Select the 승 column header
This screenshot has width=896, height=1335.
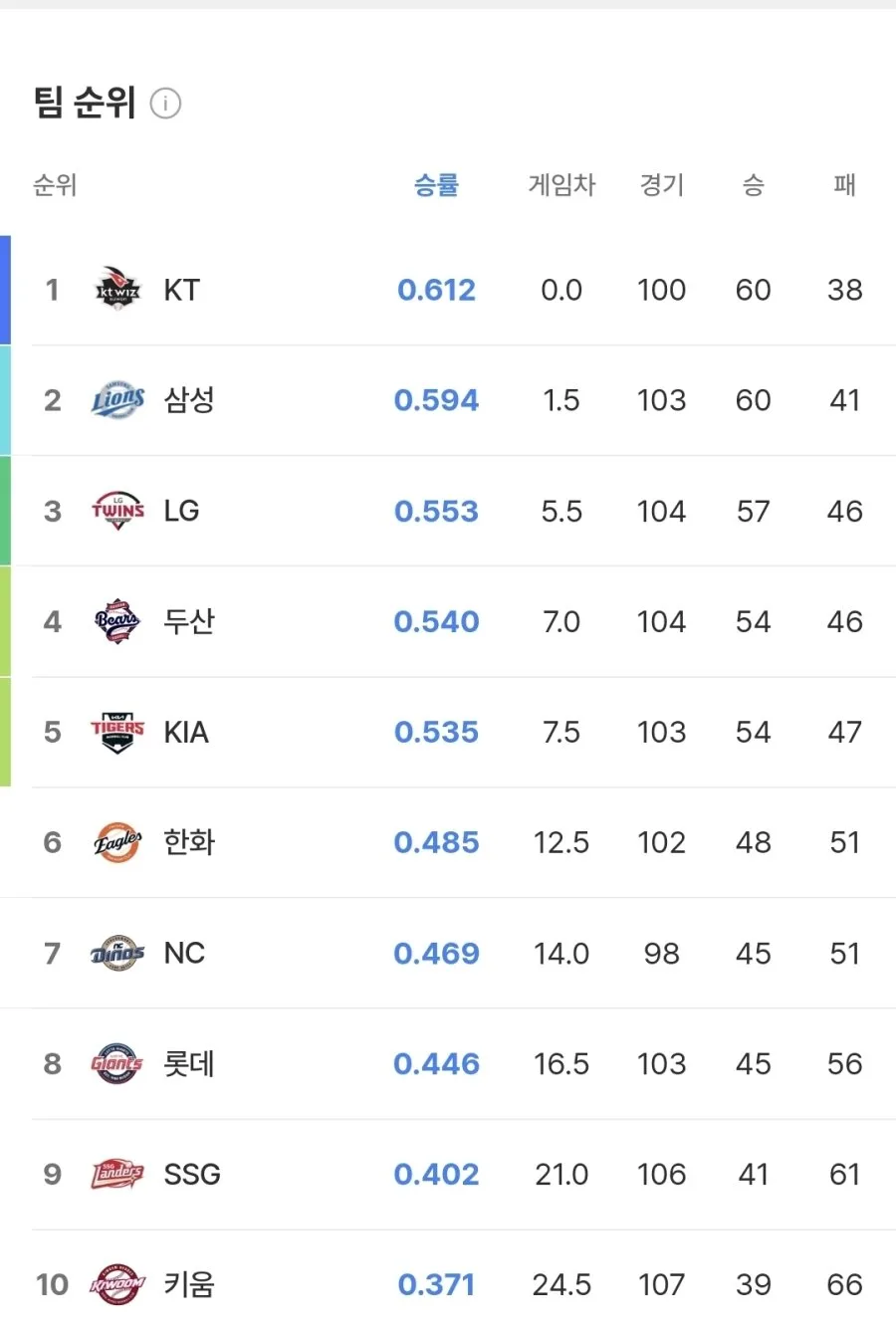[x=753, y=184]
